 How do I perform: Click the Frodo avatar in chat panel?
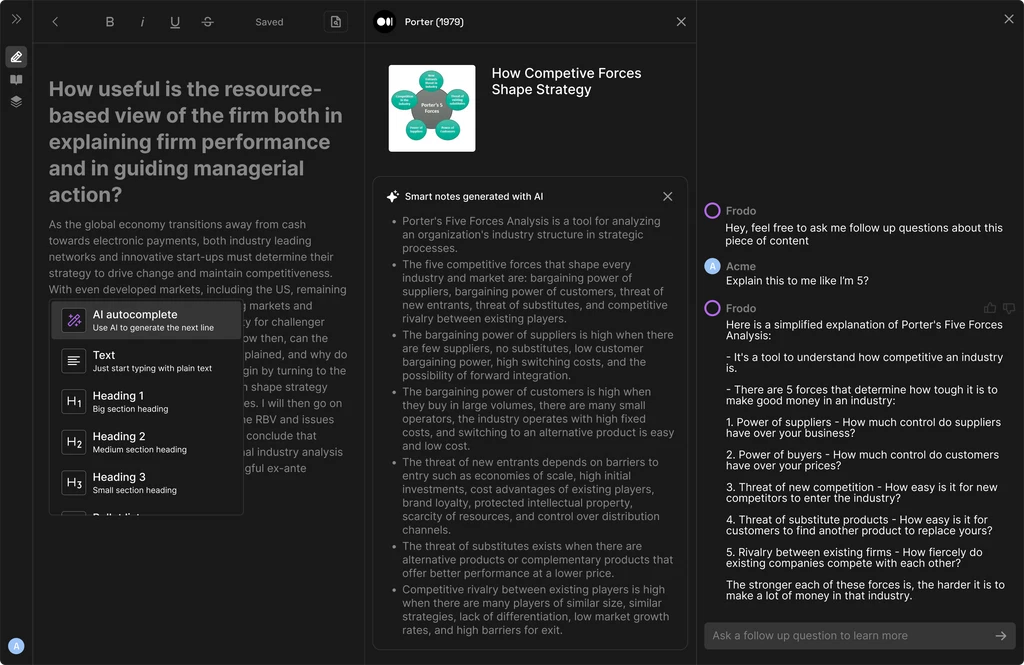tap(712, 210)
